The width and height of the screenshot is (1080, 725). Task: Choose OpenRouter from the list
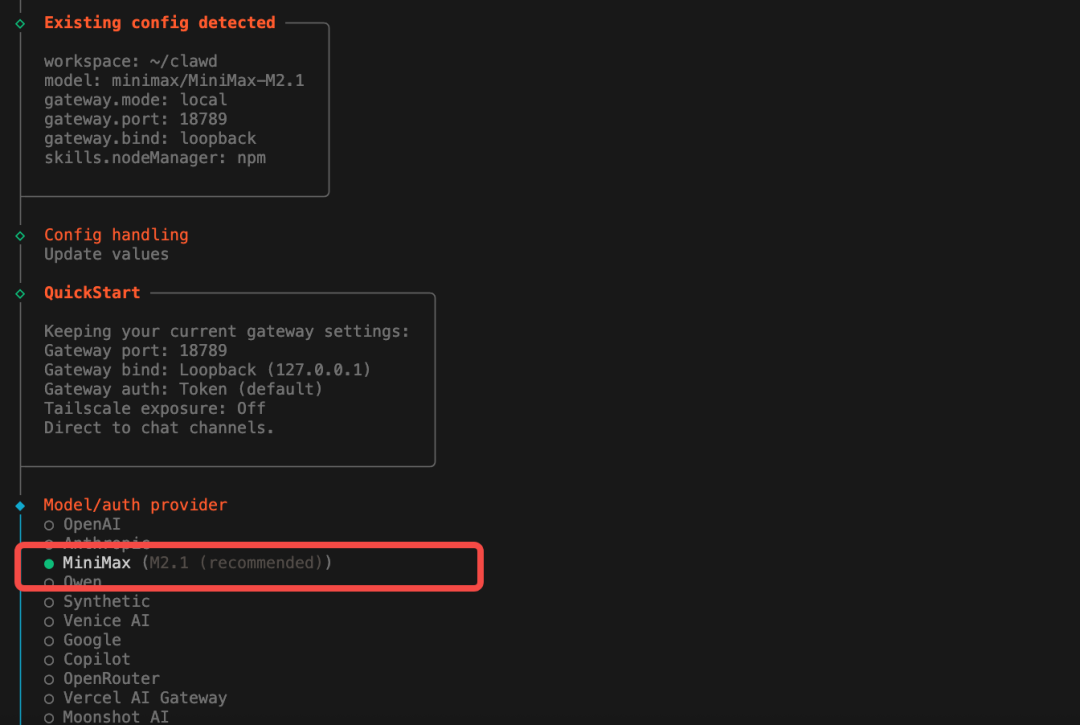[x=111, y=678]
